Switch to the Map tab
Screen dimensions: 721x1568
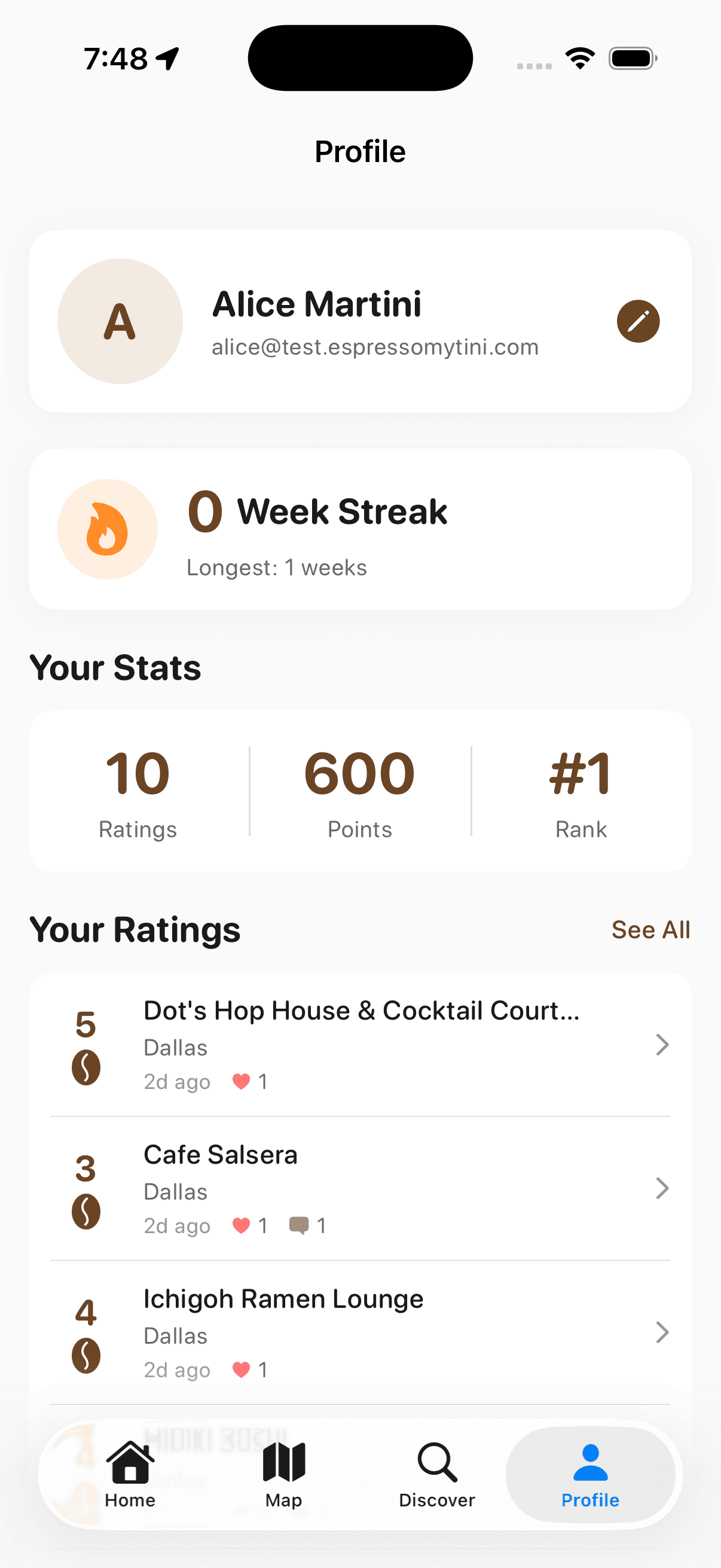(x=283, y=1474)
